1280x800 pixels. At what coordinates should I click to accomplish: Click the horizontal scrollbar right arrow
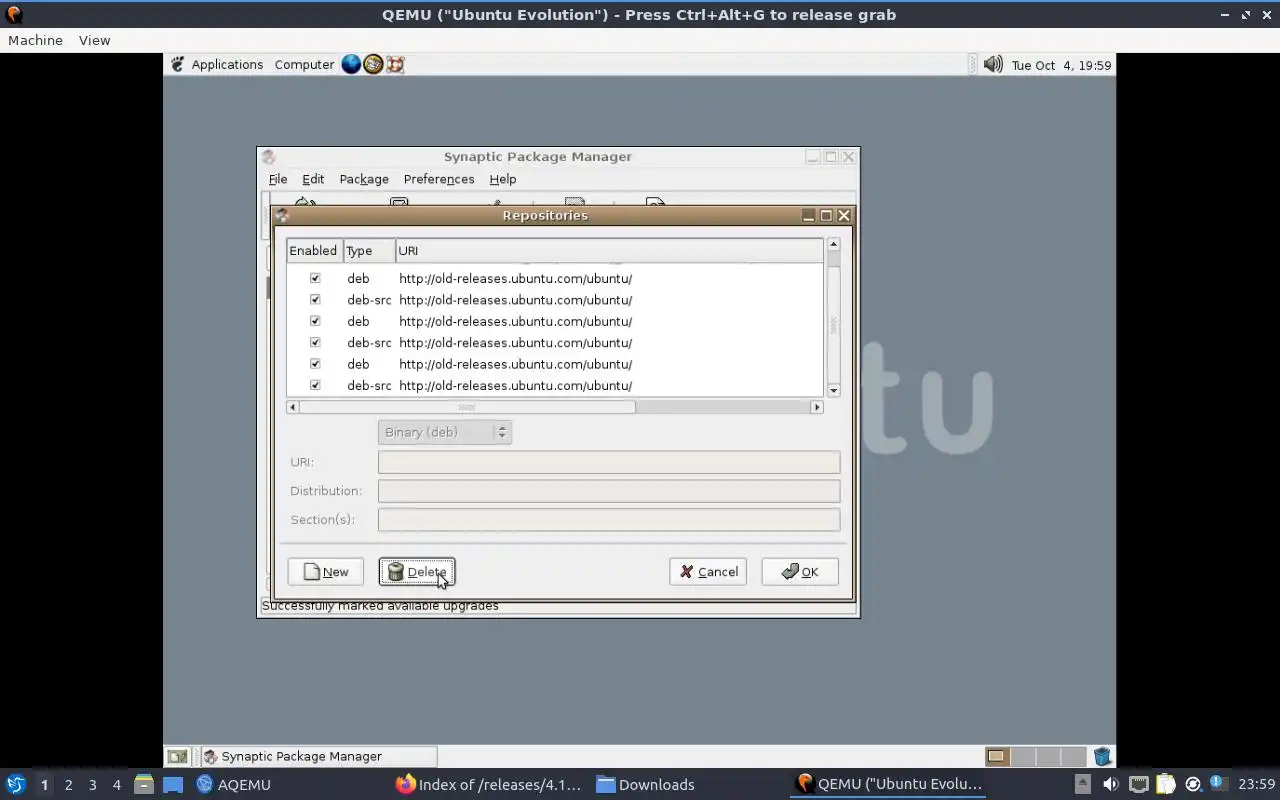(x=817, y=407)
